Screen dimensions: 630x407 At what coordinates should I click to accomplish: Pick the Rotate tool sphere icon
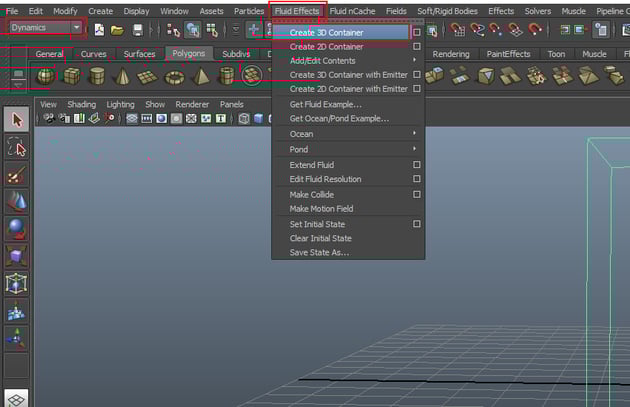click(x=16, y=229)
